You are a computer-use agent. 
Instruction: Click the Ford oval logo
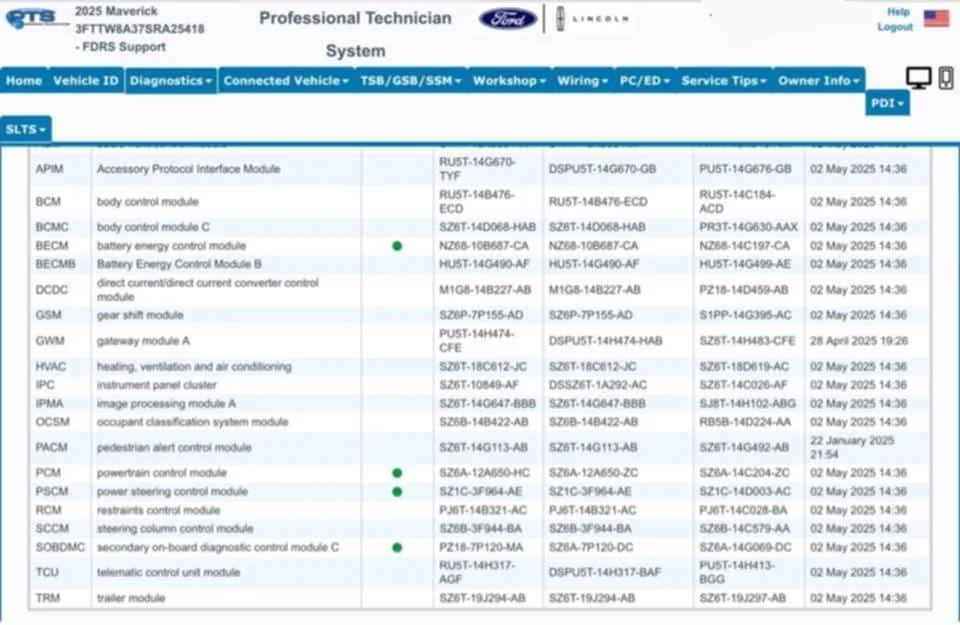(x=508, y=18)
